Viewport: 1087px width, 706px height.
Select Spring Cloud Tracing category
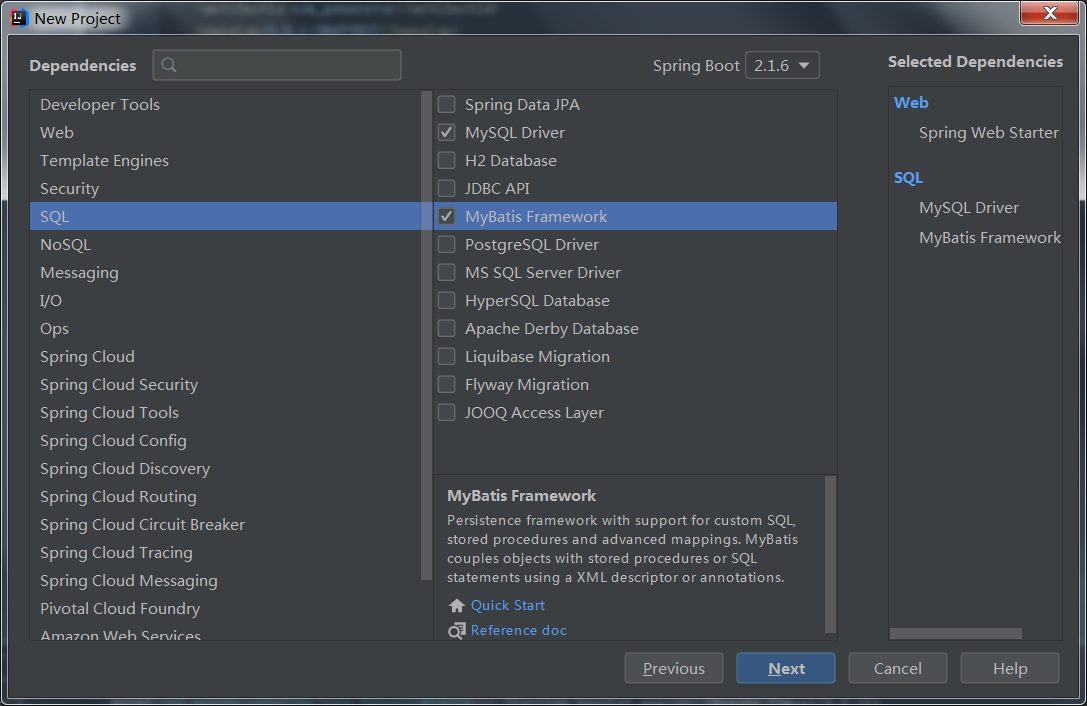tap(225, 553)
